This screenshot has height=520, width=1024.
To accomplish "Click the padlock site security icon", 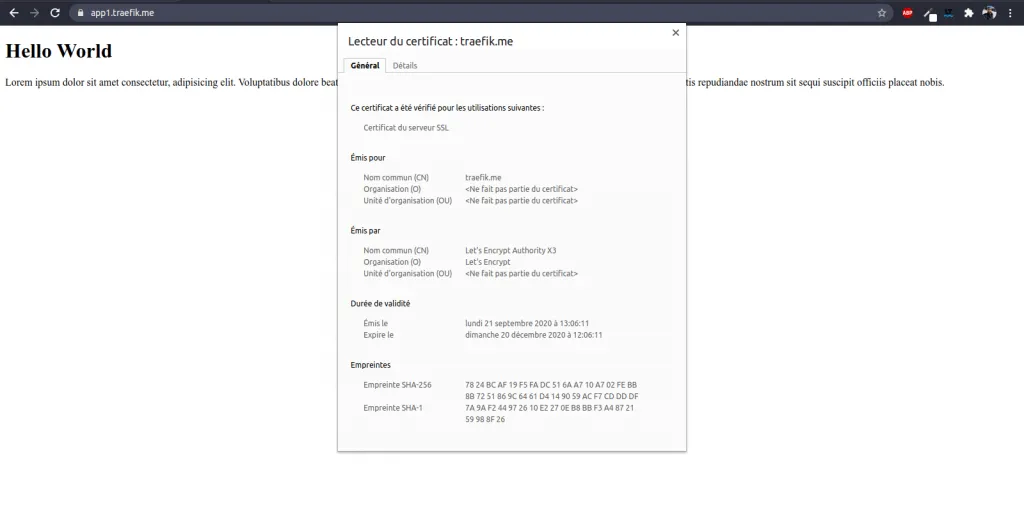I will click(x=81, y=13).
